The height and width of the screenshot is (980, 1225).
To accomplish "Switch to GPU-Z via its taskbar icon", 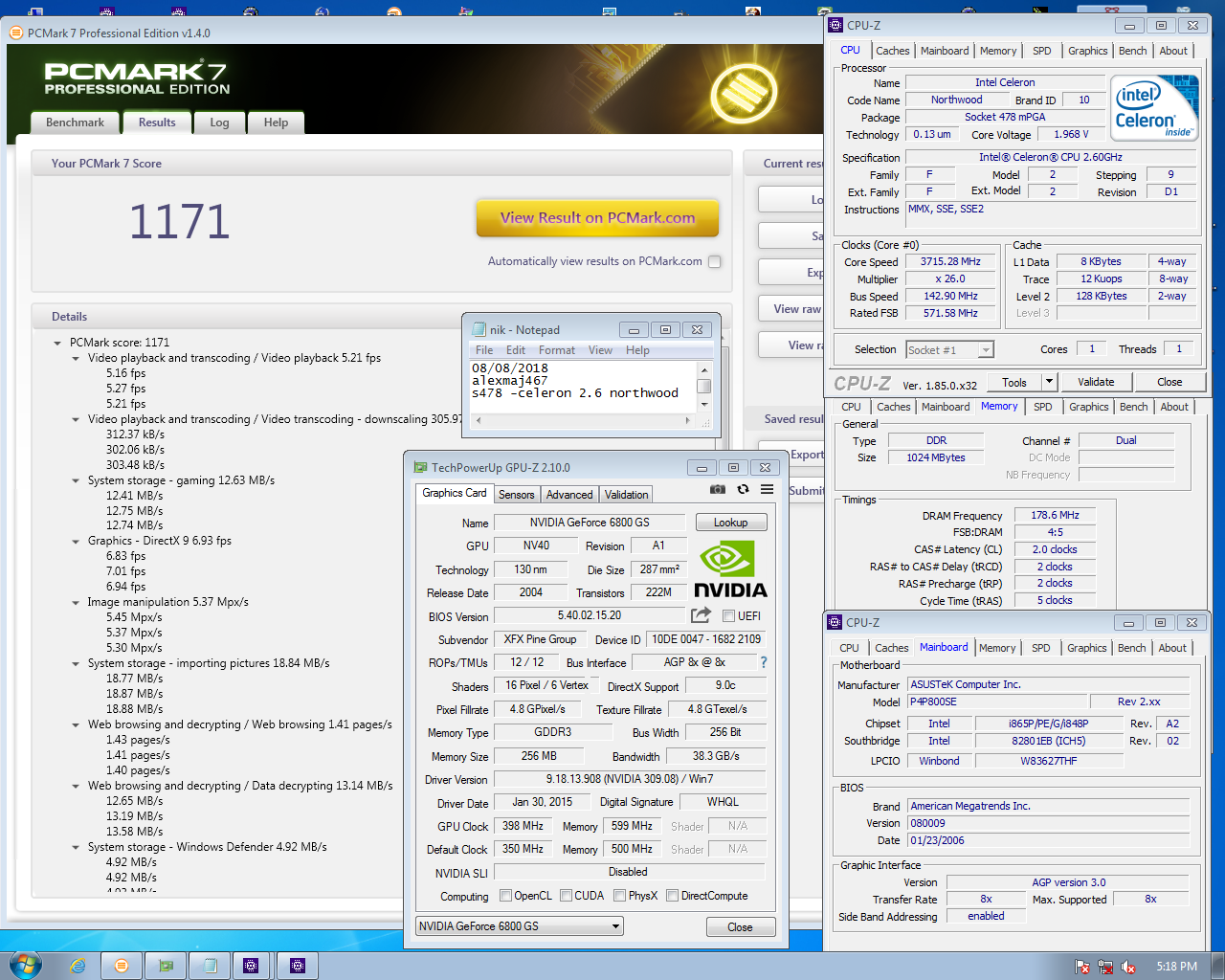I will pyautogui.click(x=167, y=966).
